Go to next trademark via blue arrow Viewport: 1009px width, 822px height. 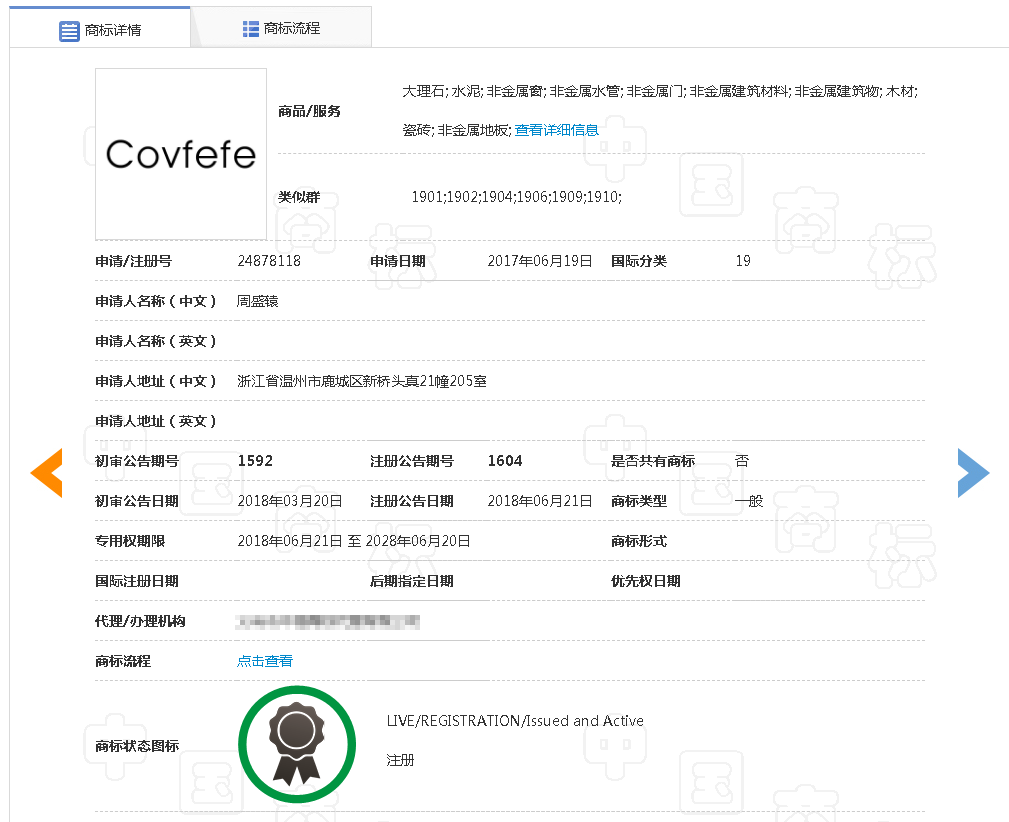(973, 472)
